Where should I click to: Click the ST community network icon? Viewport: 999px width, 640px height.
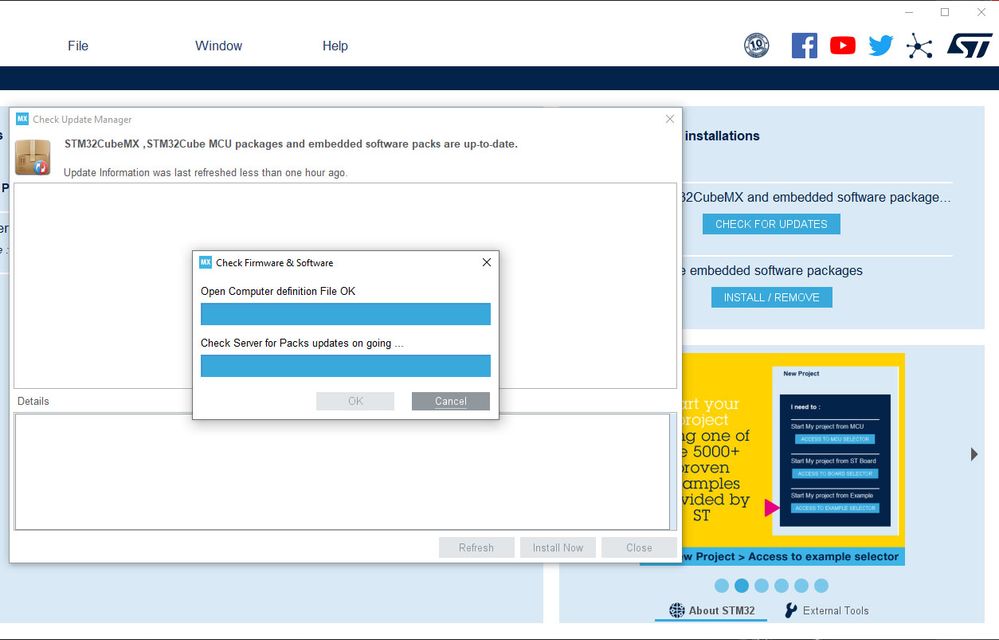tap(919, 46)
